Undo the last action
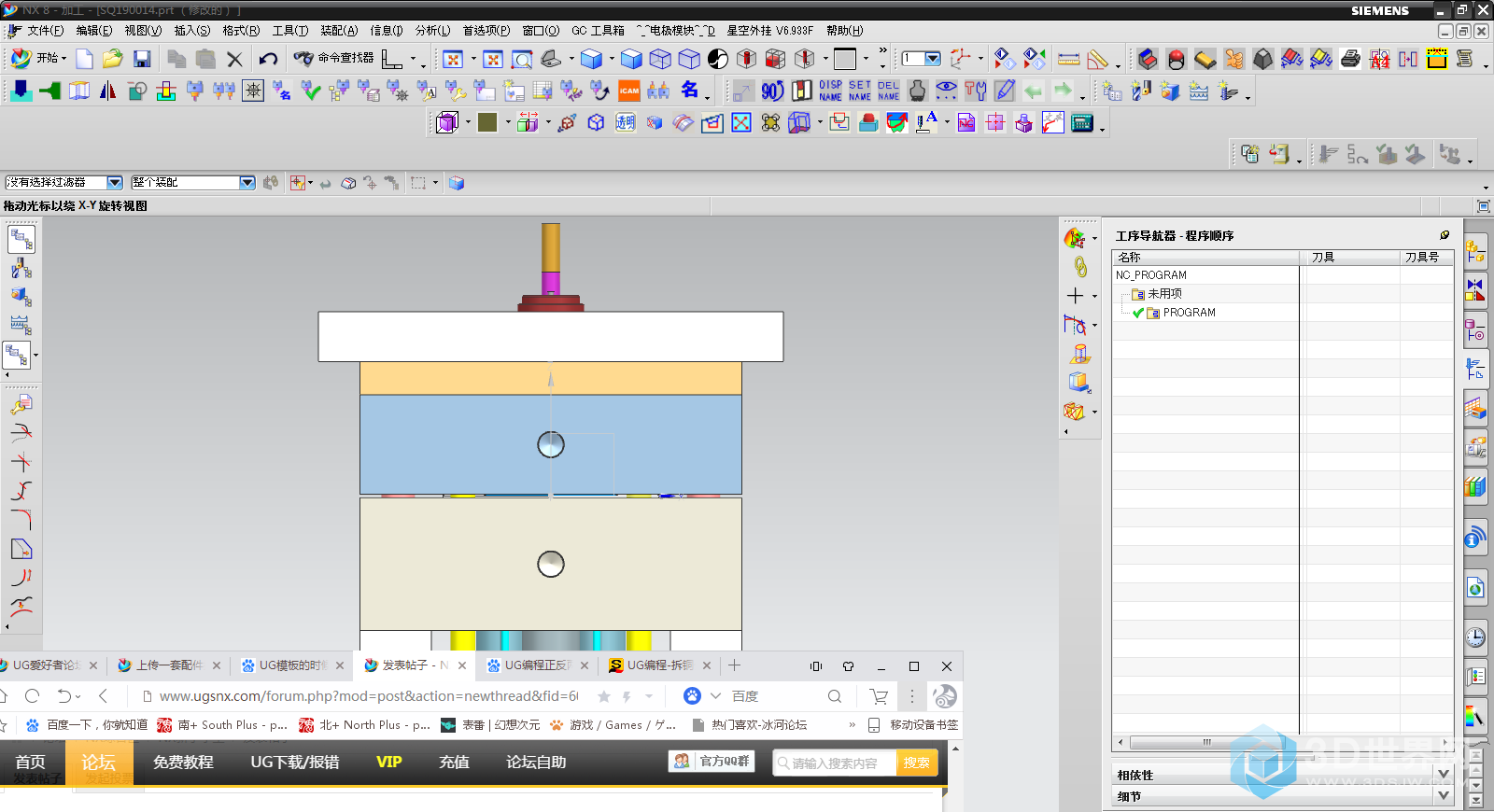The height and width of the screenshot is (812, 1494). pos(269,59)
